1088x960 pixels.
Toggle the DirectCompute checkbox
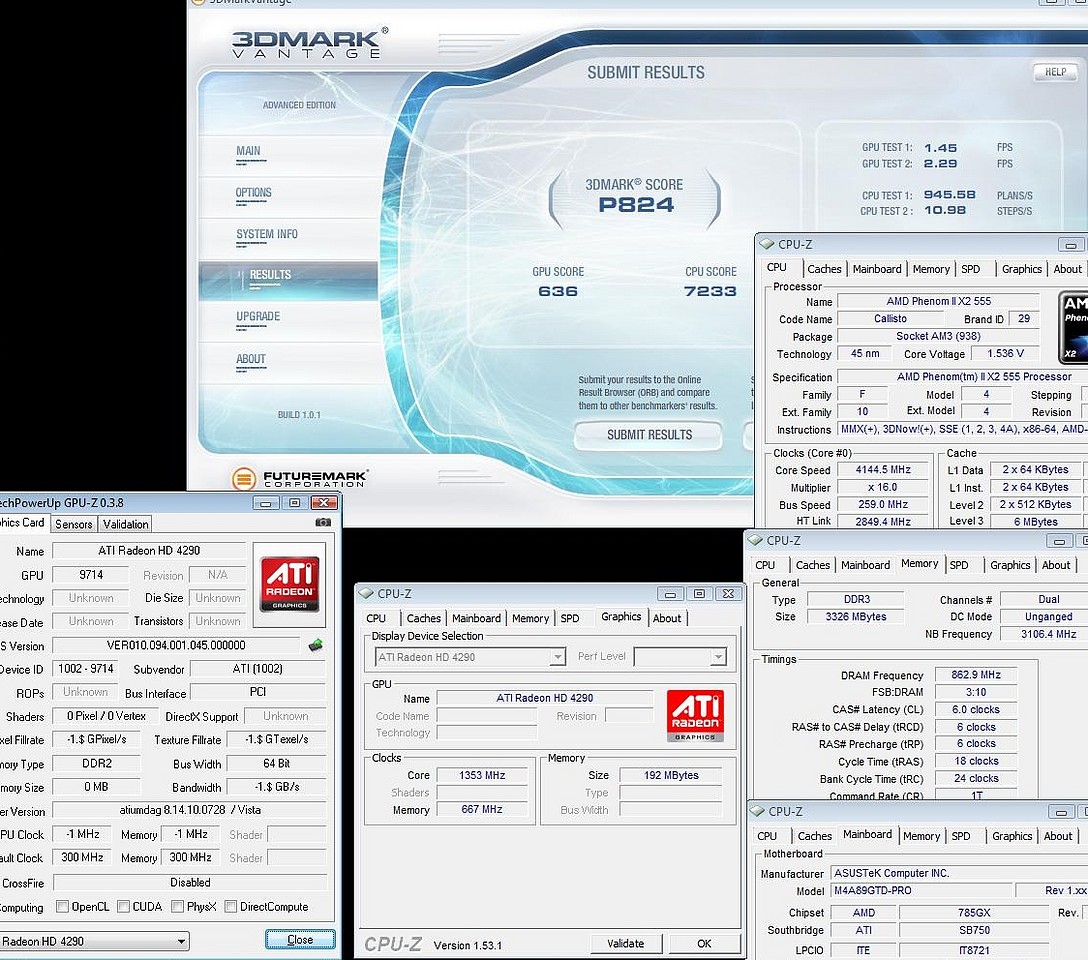(231, 907)
